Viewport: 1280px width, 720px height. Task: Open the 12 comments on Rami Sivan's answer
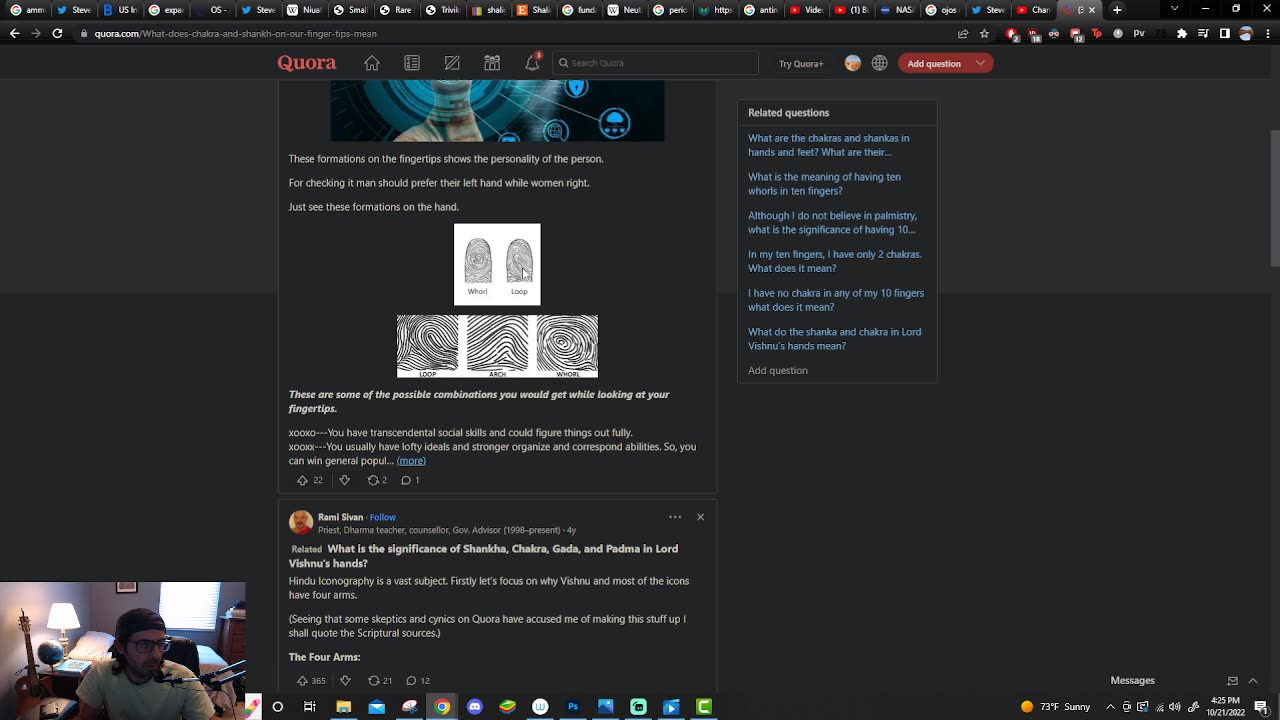(418, 681)
